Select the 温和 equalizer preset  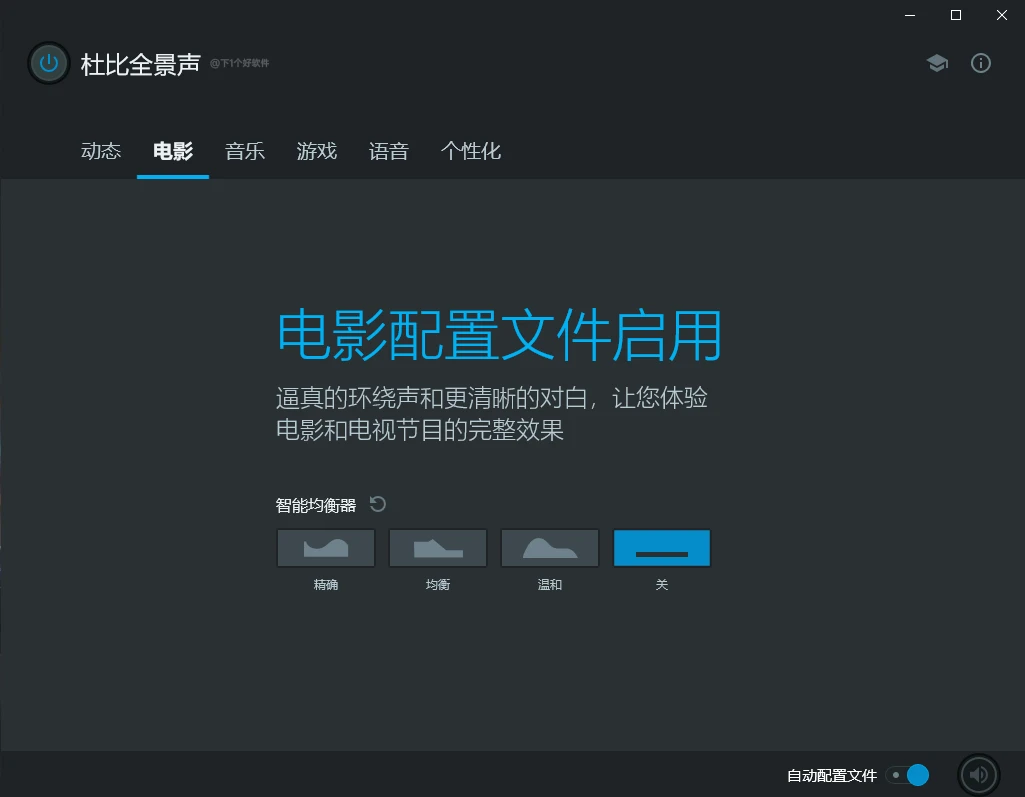[x=550, y=548]
